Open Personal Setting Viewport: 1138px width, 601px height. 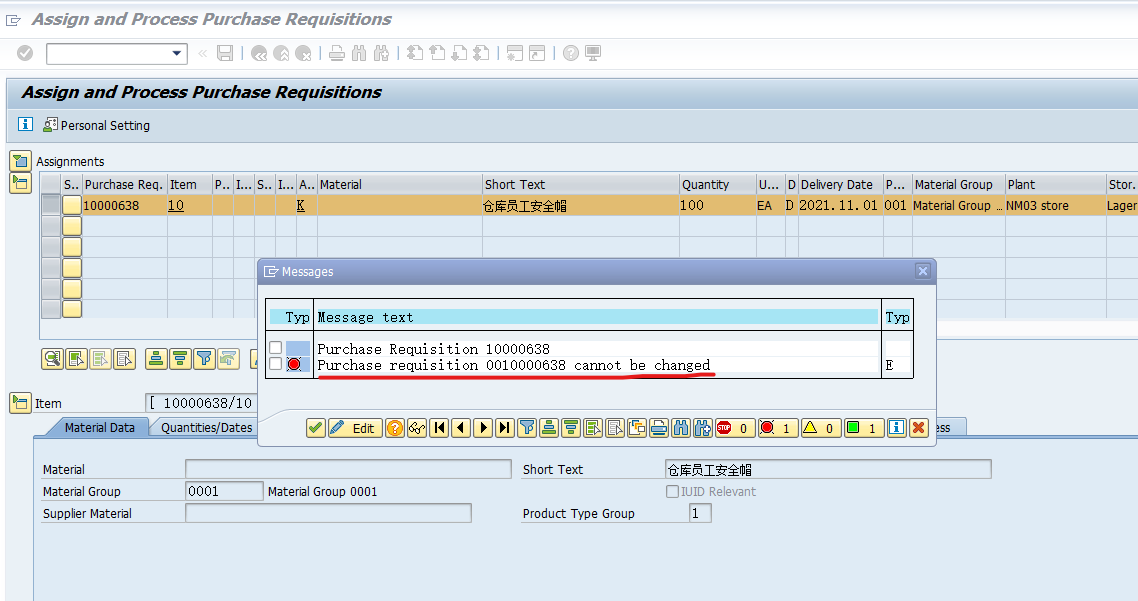97,125
